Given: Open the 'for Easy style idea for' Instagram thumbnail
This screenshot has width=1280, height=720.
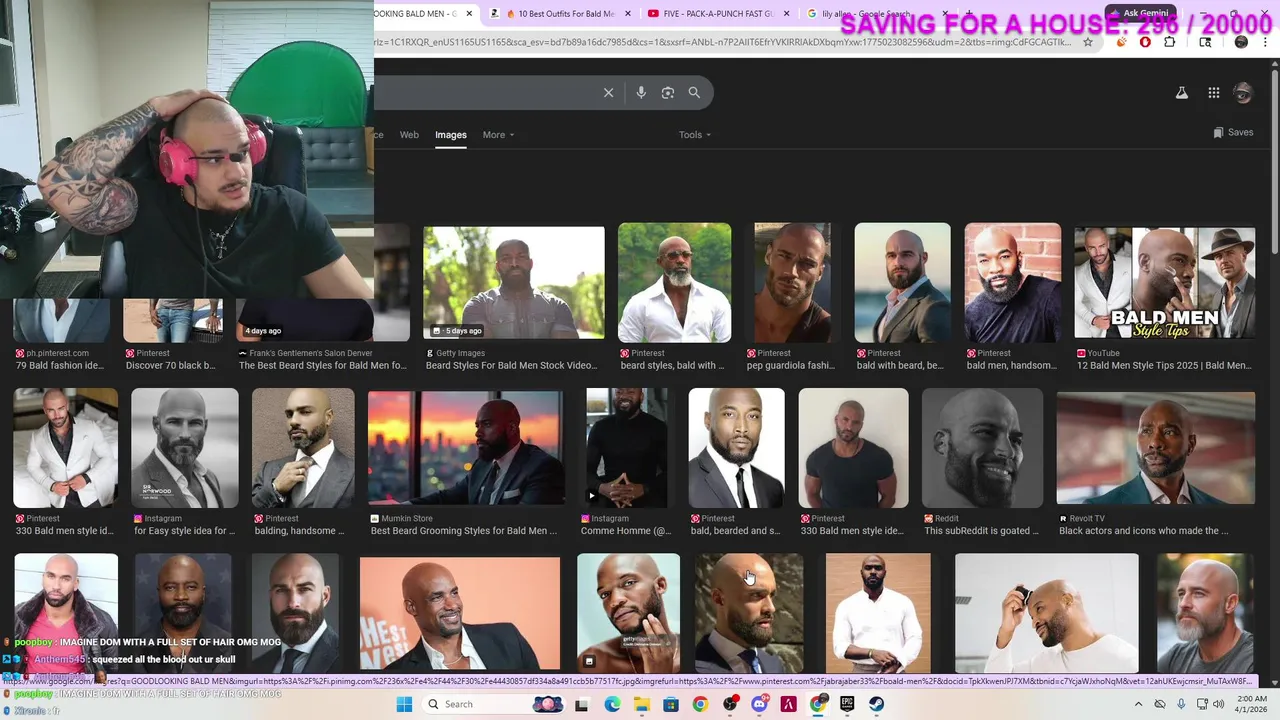Looking at the screenshot, I should coord(185,448).
